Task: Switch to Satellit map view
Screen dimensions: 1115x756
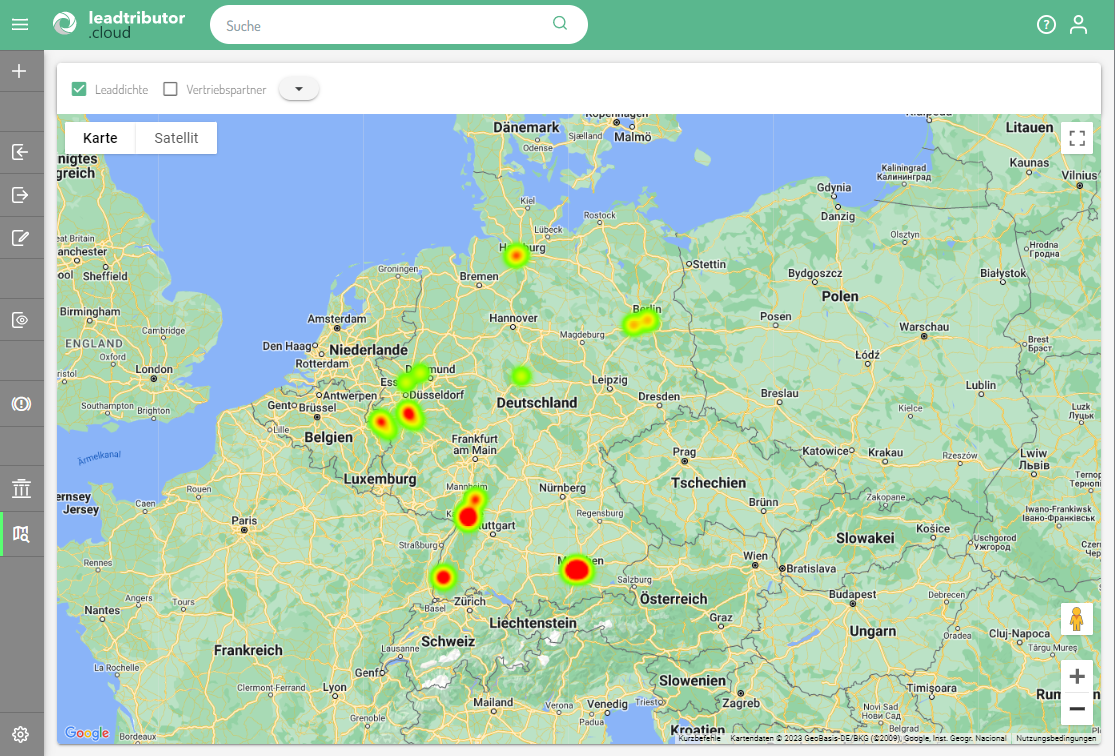Action: (x=176, y=138)
